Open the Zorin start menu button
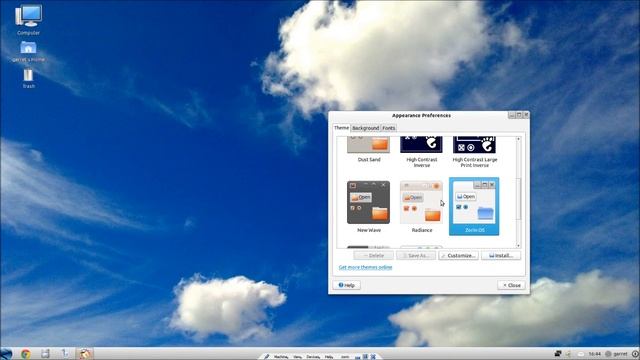This screenshot has width=640, height=360. [7, 354]
